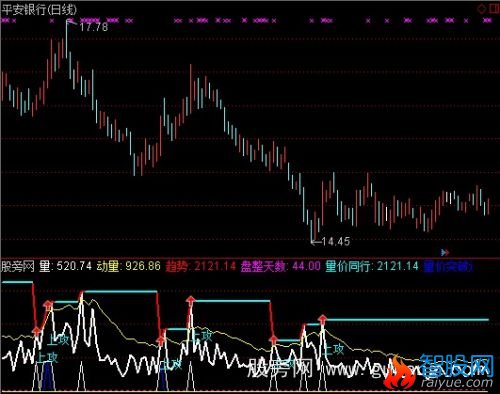500x394 pixels.
Task: Select the 动量: 926.86 indicator value
Action: (129, 266)
